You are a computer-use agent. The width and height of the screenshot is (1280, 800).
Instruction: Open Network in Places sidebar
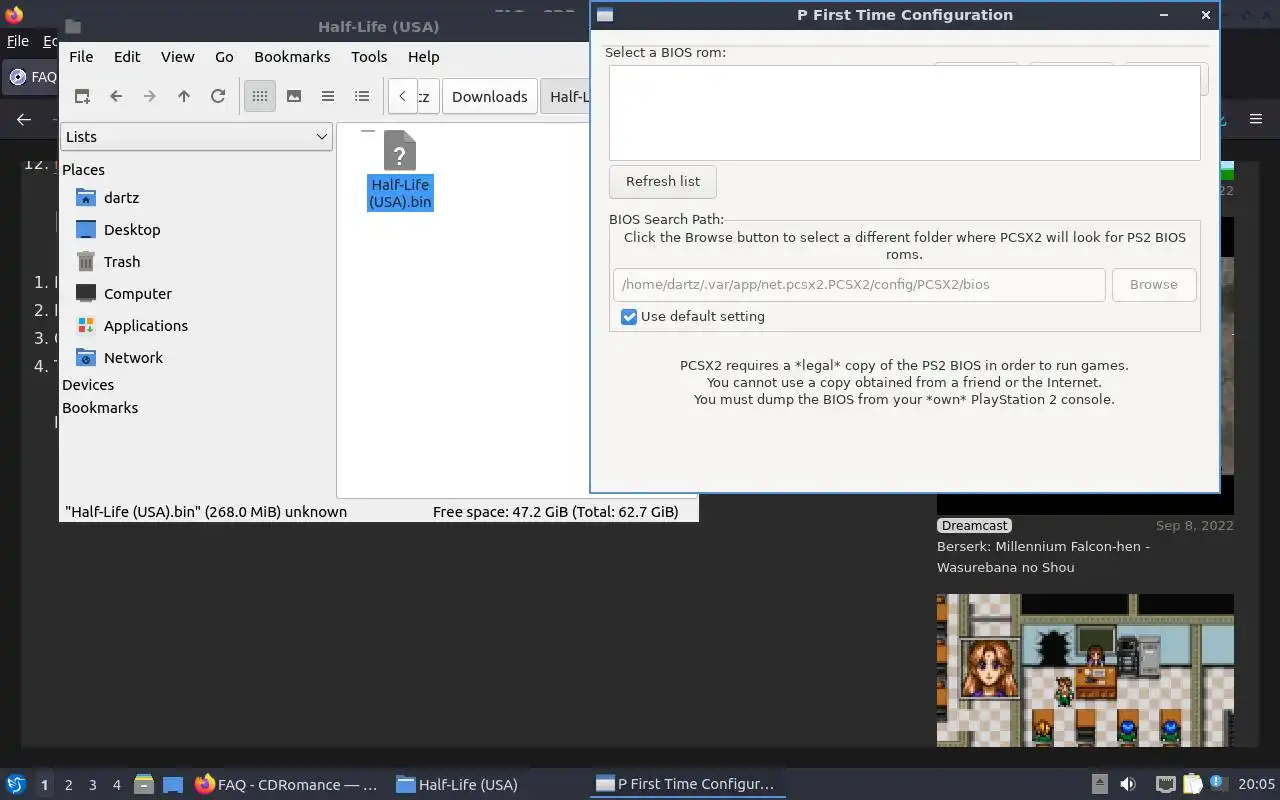133,358
